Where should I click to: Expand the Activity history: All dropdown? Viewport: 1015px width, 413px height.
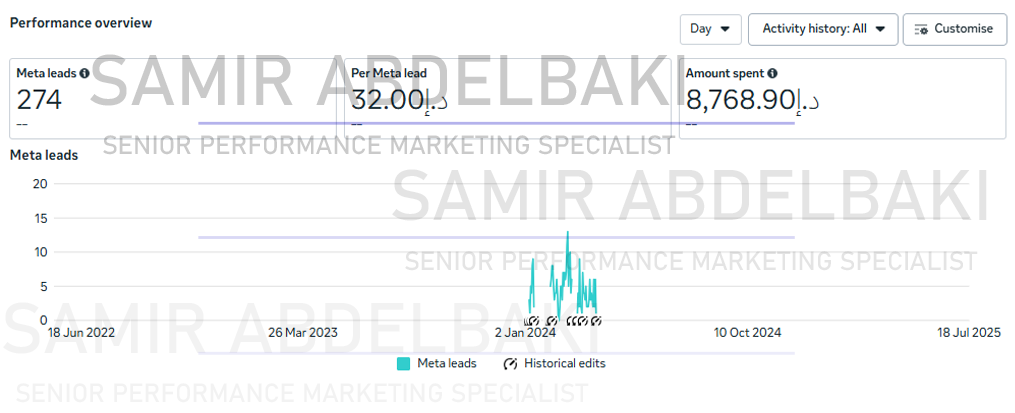823,29
